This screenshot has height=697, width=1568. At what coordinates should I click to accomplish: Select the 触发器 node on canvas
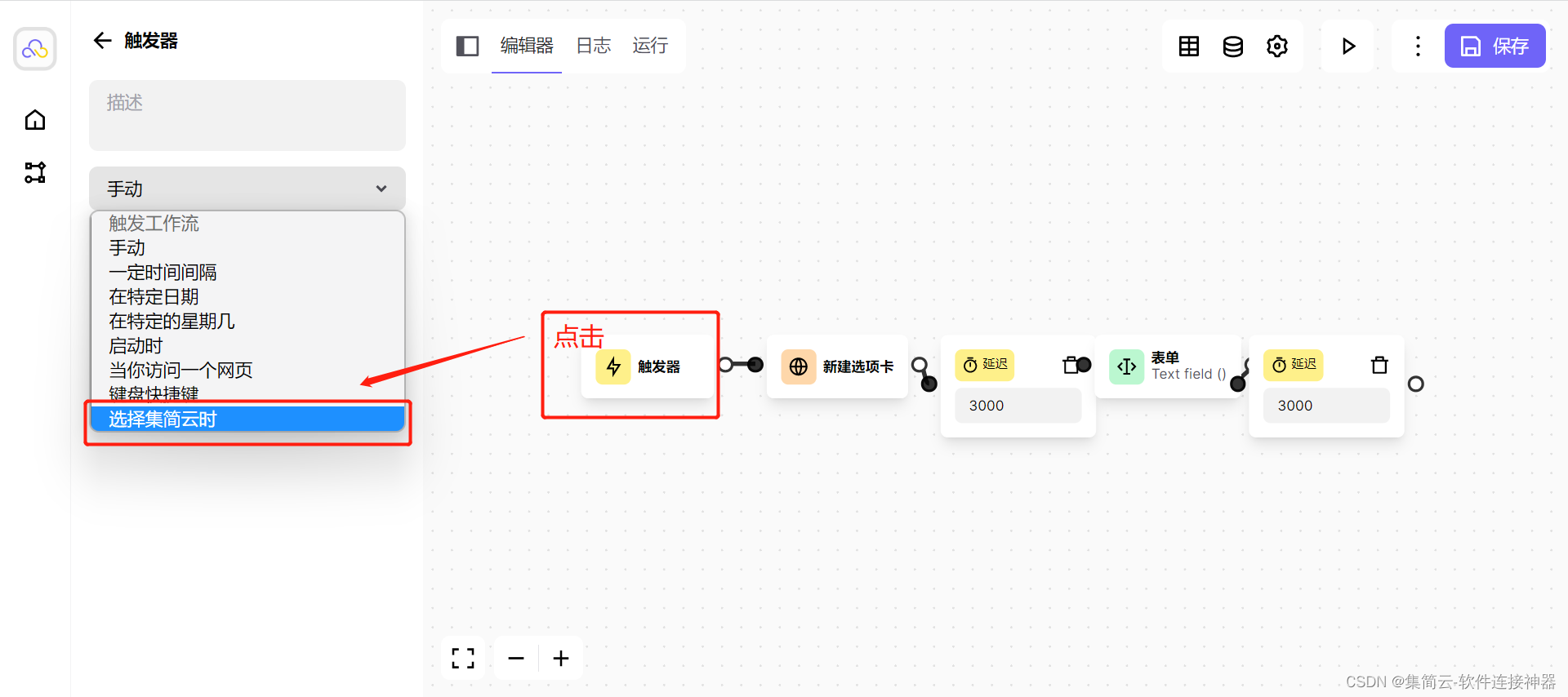tap(648, 366)
